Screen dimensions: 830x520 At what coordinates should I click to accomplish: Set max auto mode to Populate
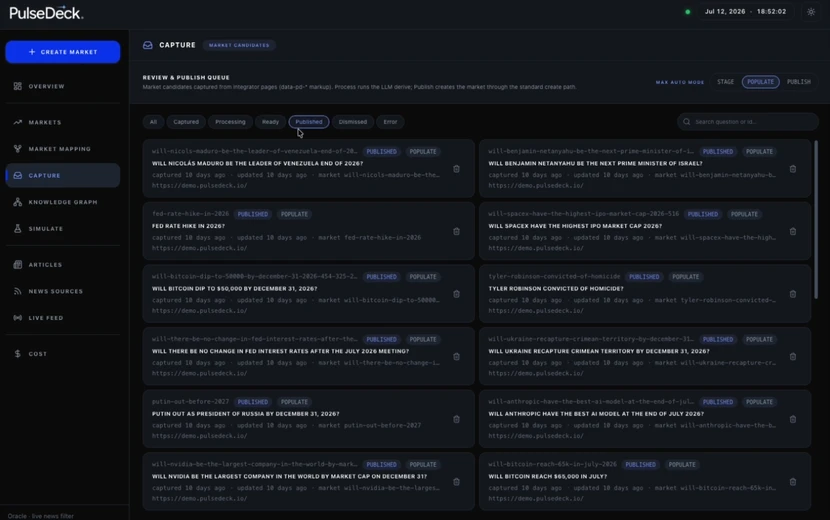[x=760, y=82]
